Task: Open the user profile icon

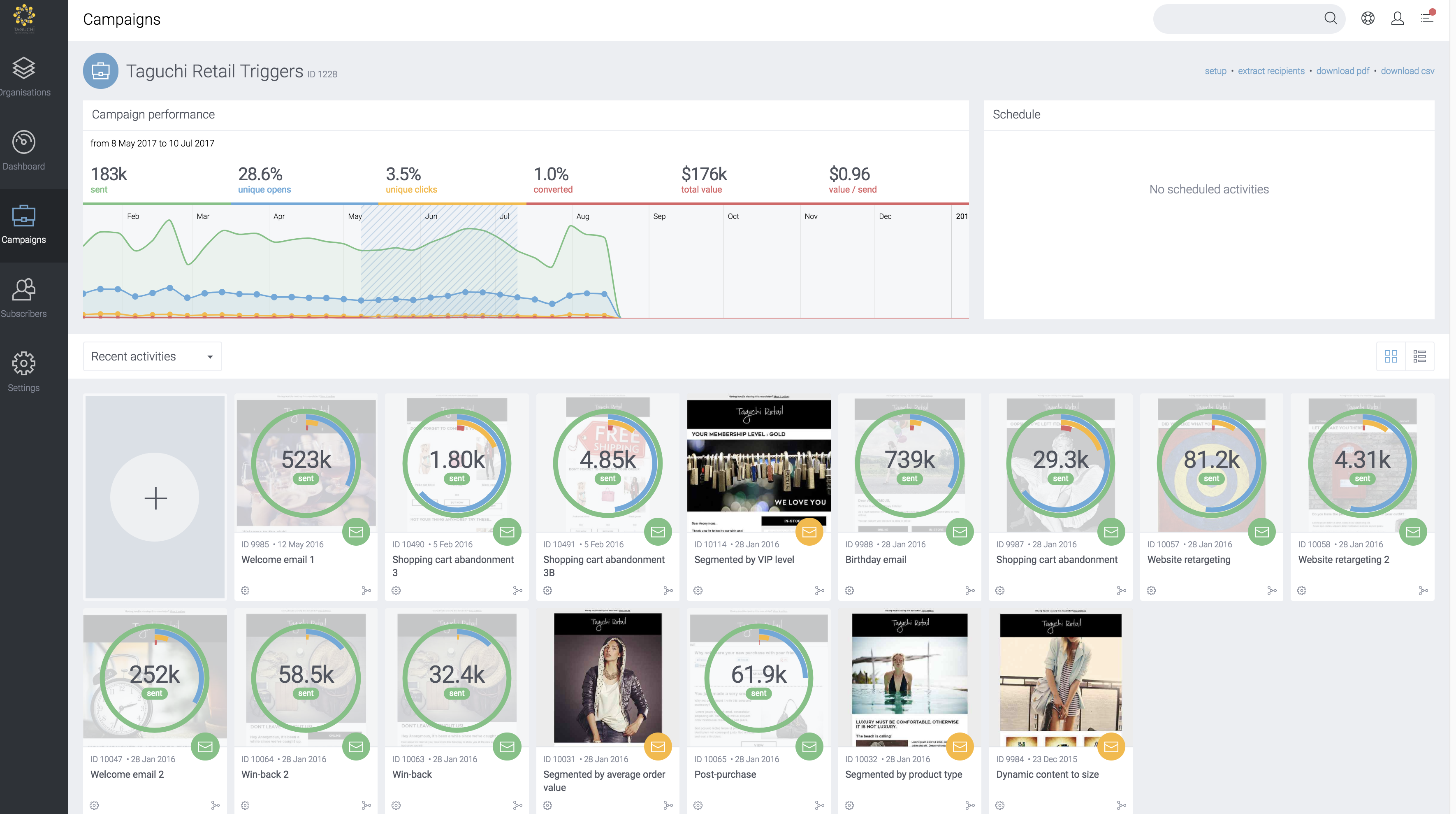Action: (1397, 19)
